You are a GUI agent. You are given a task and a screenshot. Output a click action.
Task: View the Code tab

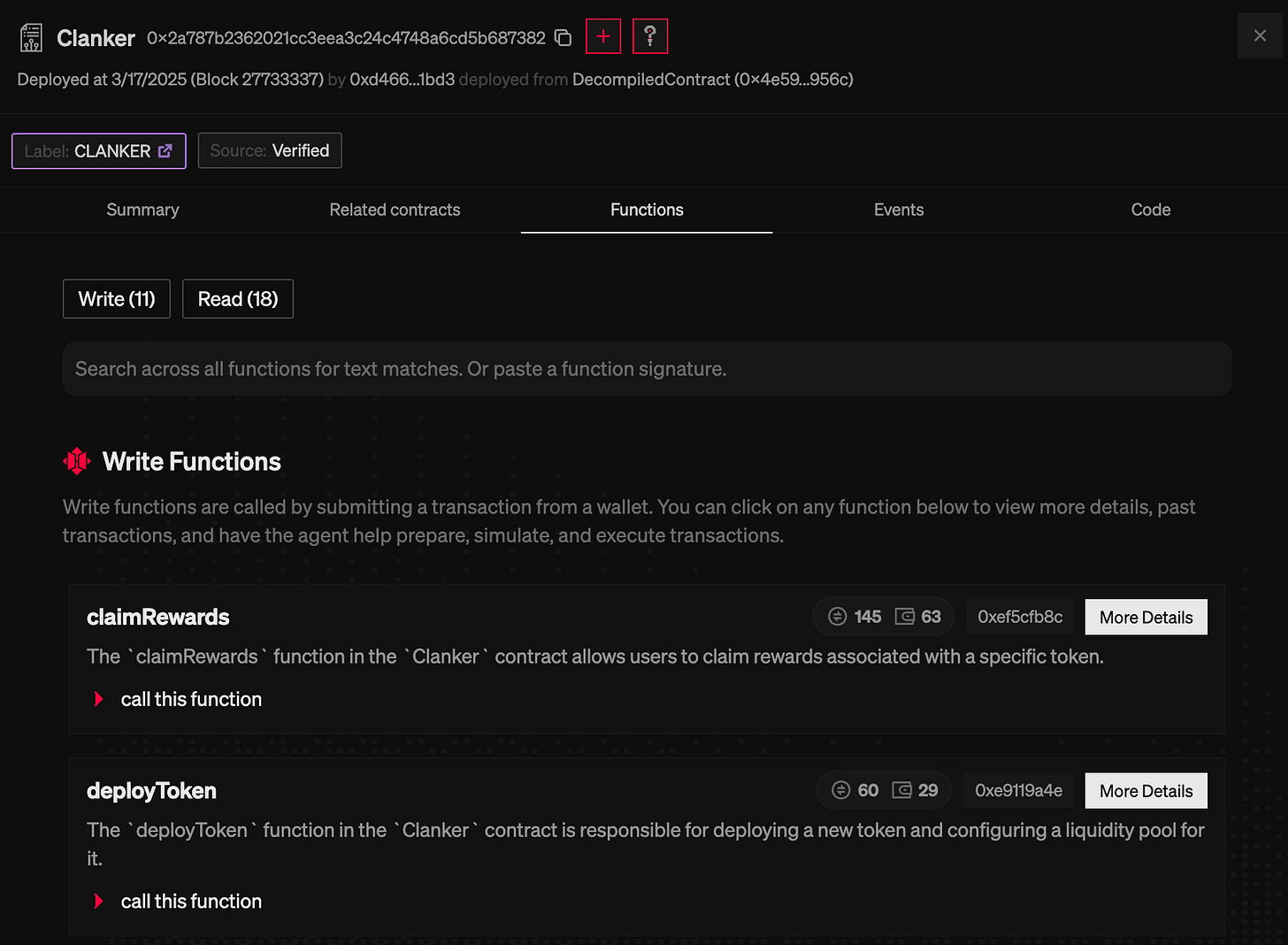point(1150,210)
